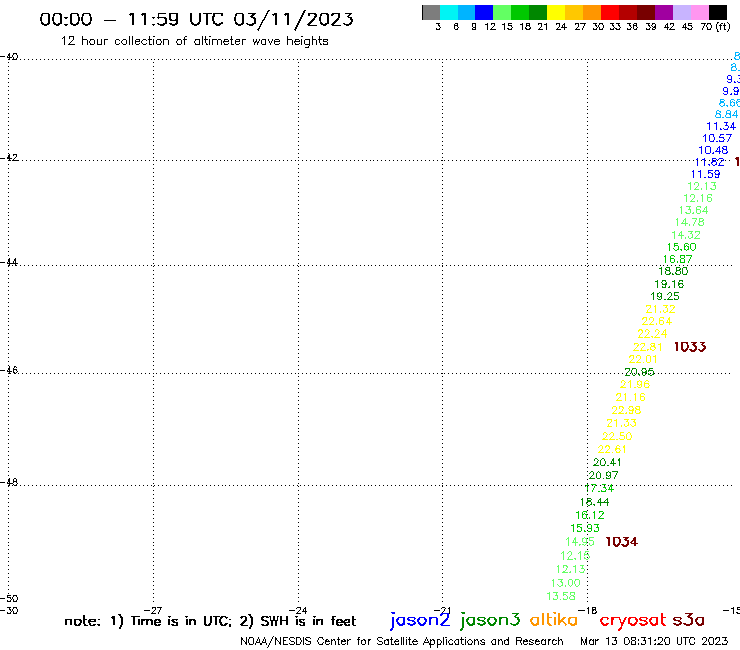Viewport: 740px width, 650px height.
Task: Click the 11.34 wave height value
Action: (x=721, y=127)
